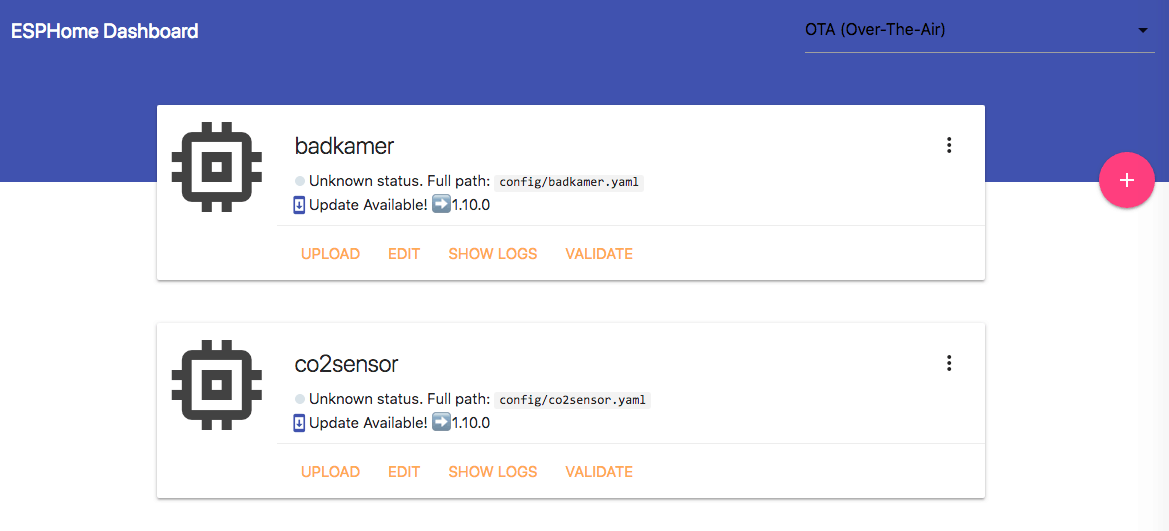Upload the co2sensor configuration
Viewport: 1169px width, 531px height.
(x=330, y=472)
